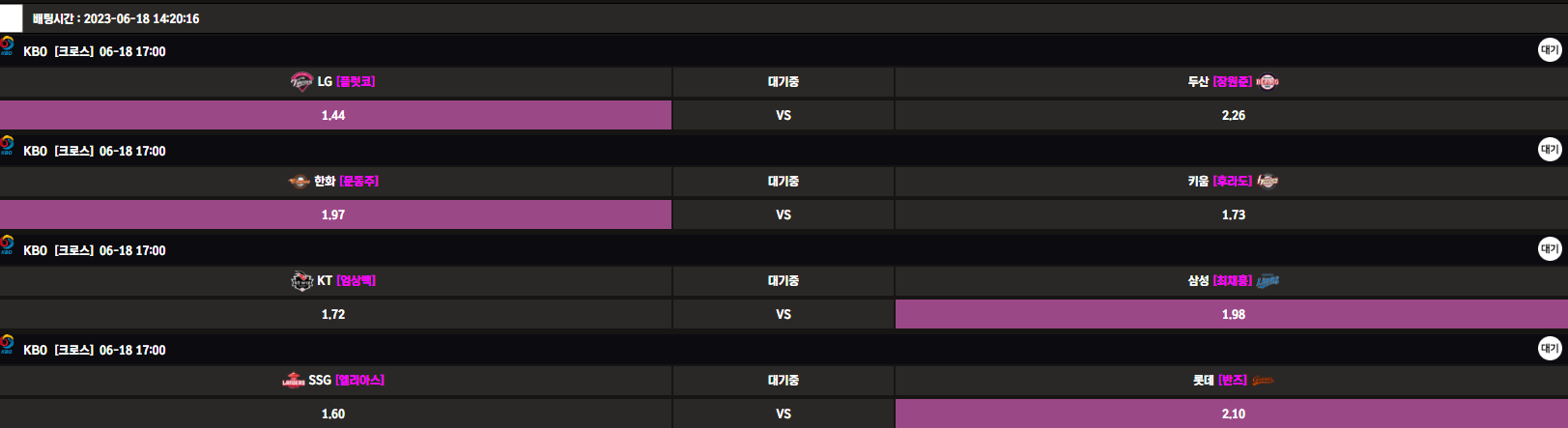Image resolution: width=1568 pixels, height=428 pixels.
Task: Click the SSG Landers team logo
Action: click(x=293, y=381)
